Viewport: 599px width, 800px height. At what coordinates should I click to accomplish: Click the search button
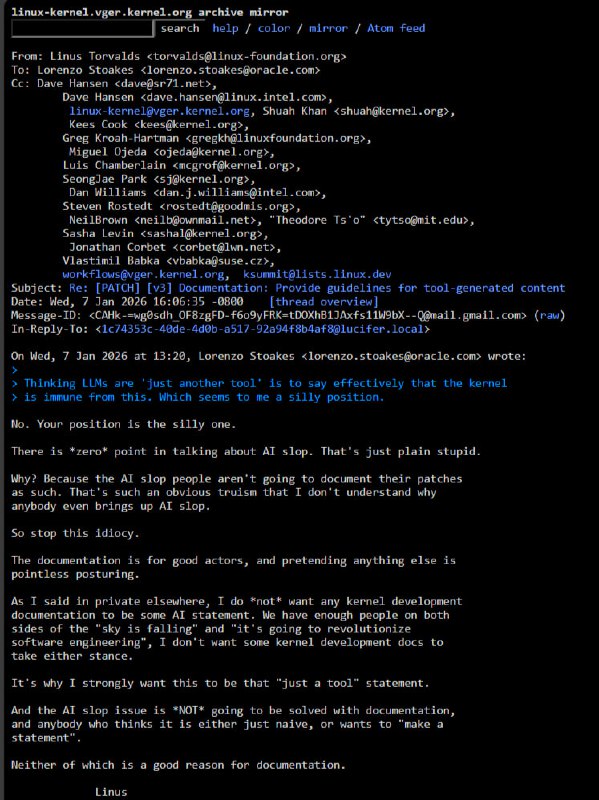pos(180,29)
